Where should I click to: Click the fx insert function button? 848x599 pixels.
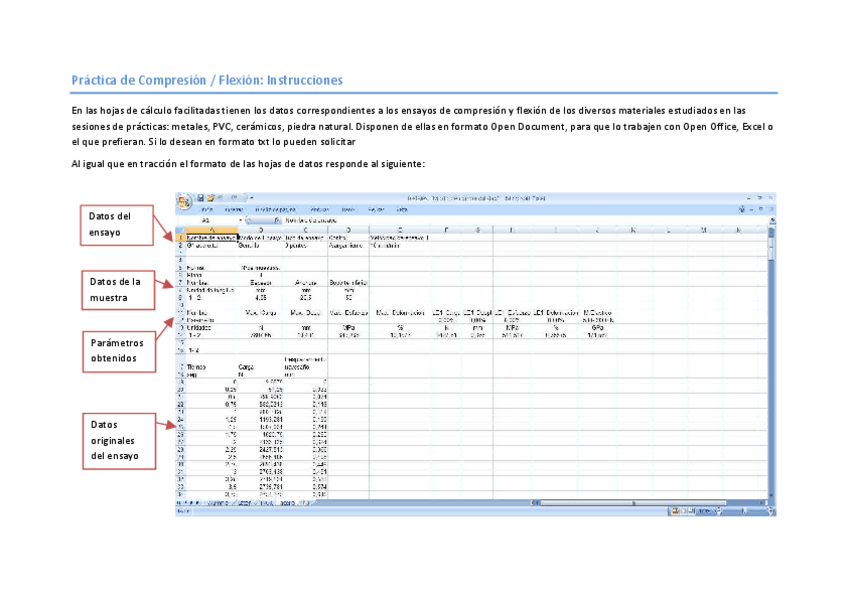[x=277, y=221]
